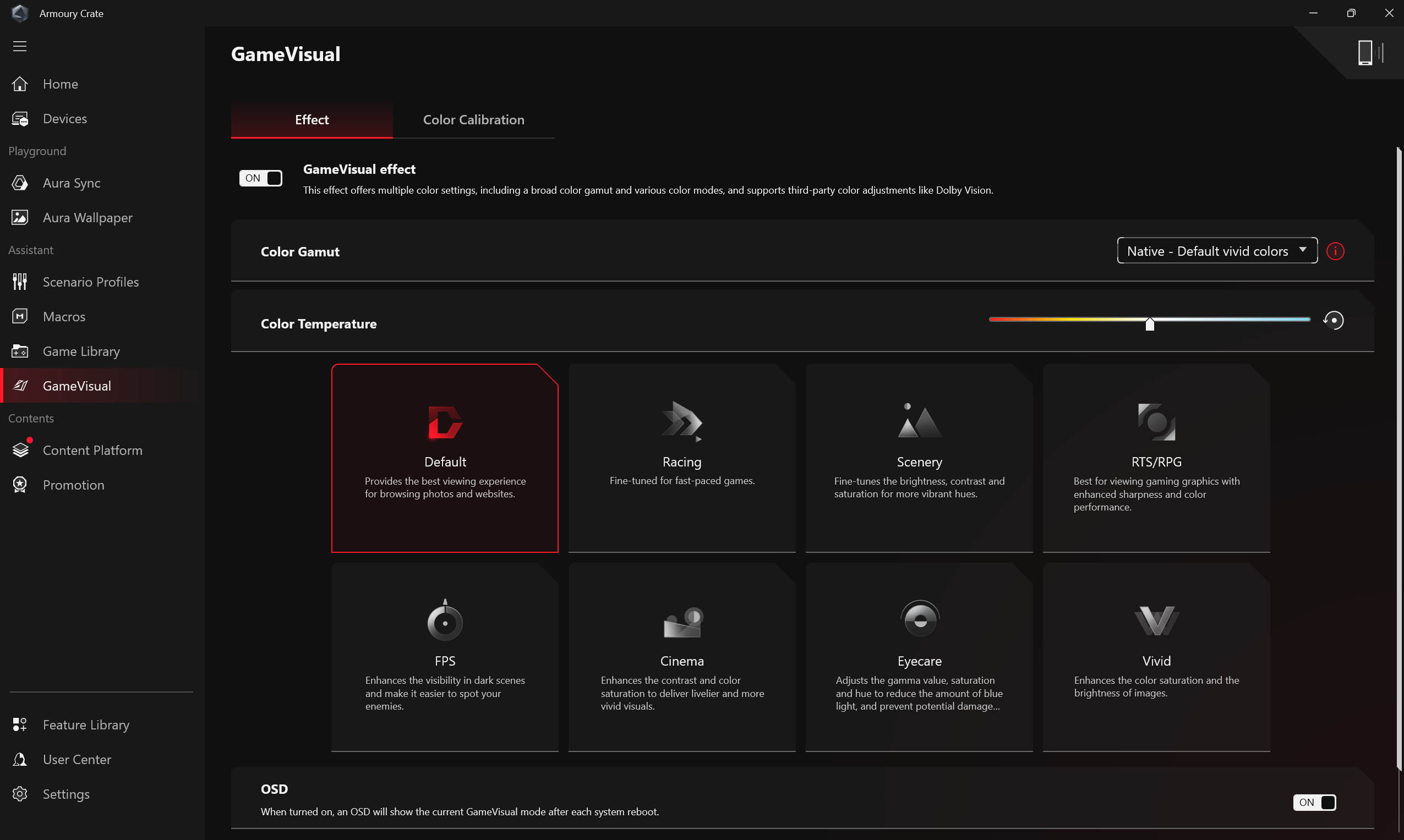Reset color temperature with the reset icon

pos(1333,320)
